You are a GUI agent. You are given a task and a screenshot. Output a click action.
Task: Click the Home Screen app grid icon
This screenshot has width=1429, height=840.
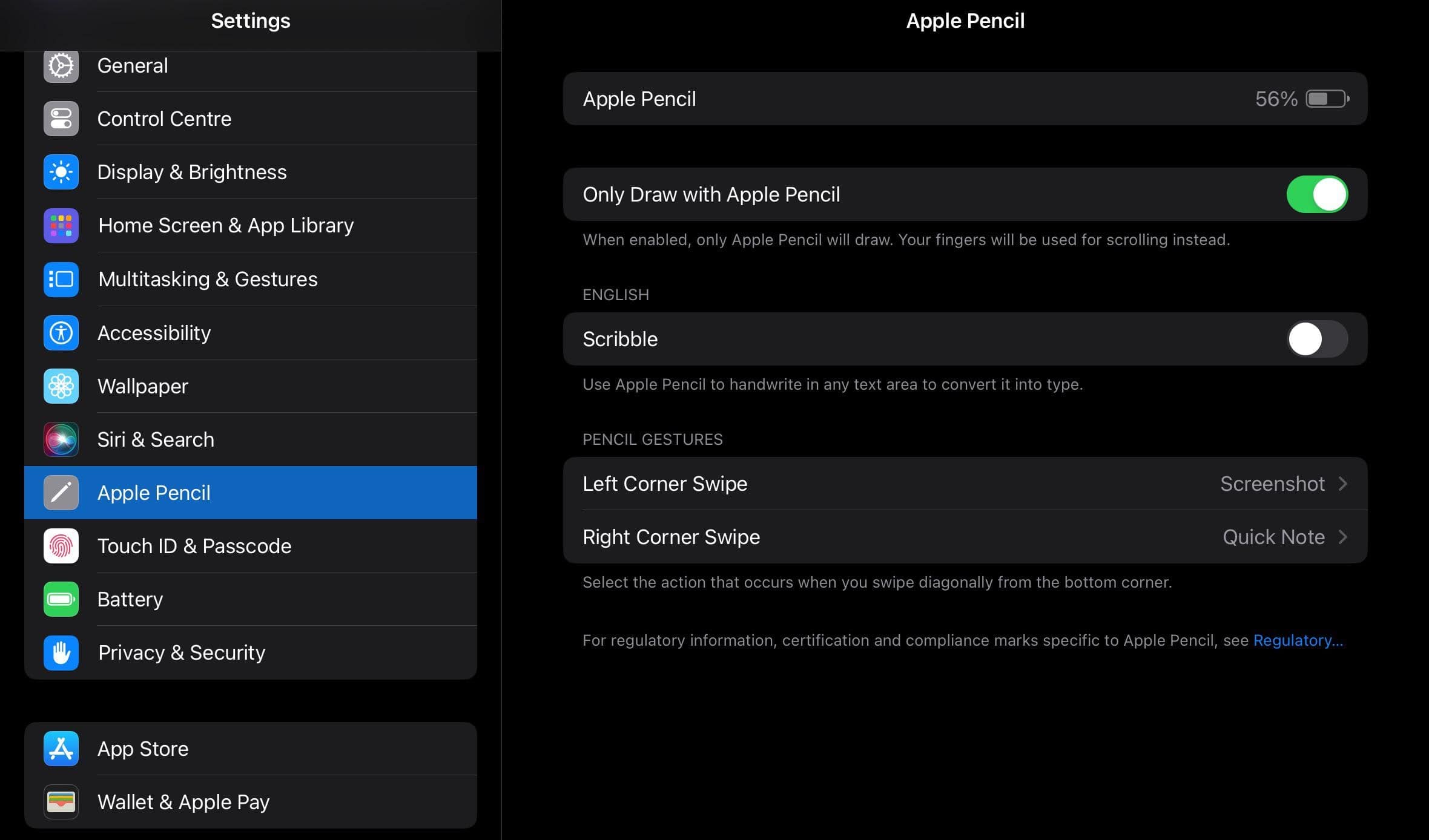(61, 225)
